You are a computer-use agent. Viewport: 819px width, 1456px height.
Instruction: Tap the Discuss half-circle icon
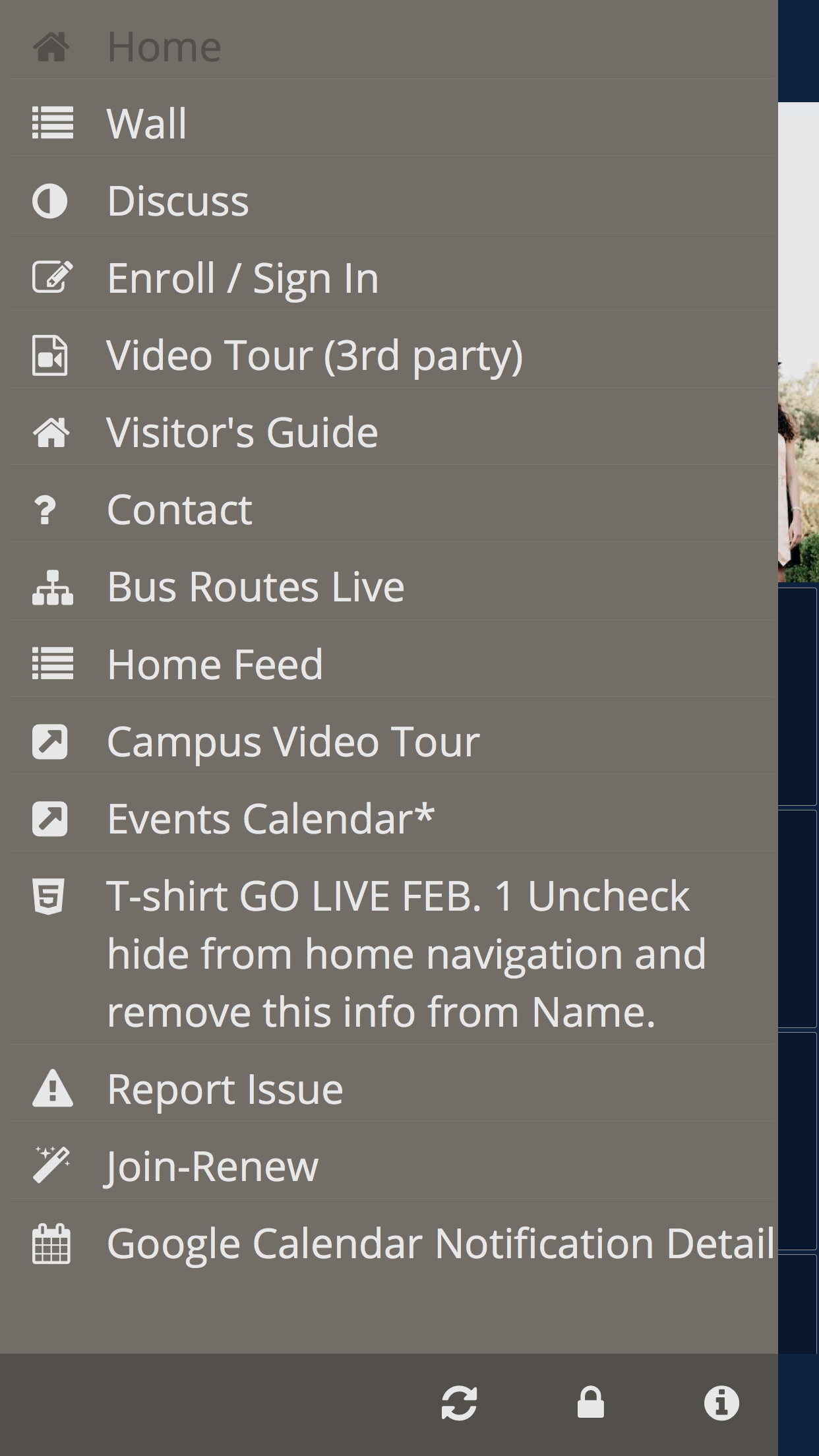point(50,201)
